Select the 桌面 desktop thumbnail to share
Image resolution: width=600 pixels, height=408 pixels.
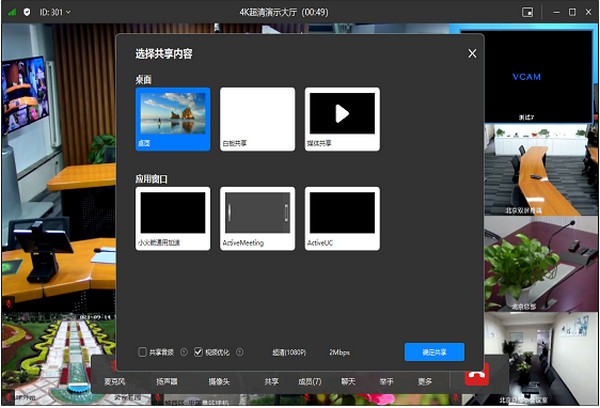pos(173,119)
